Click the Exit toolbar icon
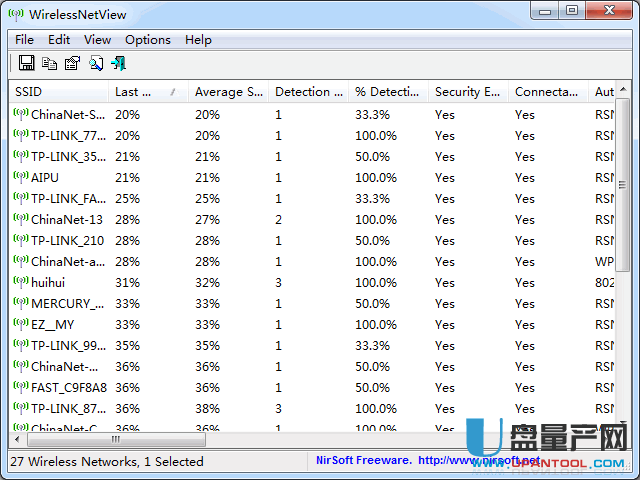This screenshot has width=640, height=480. (118, 63)
